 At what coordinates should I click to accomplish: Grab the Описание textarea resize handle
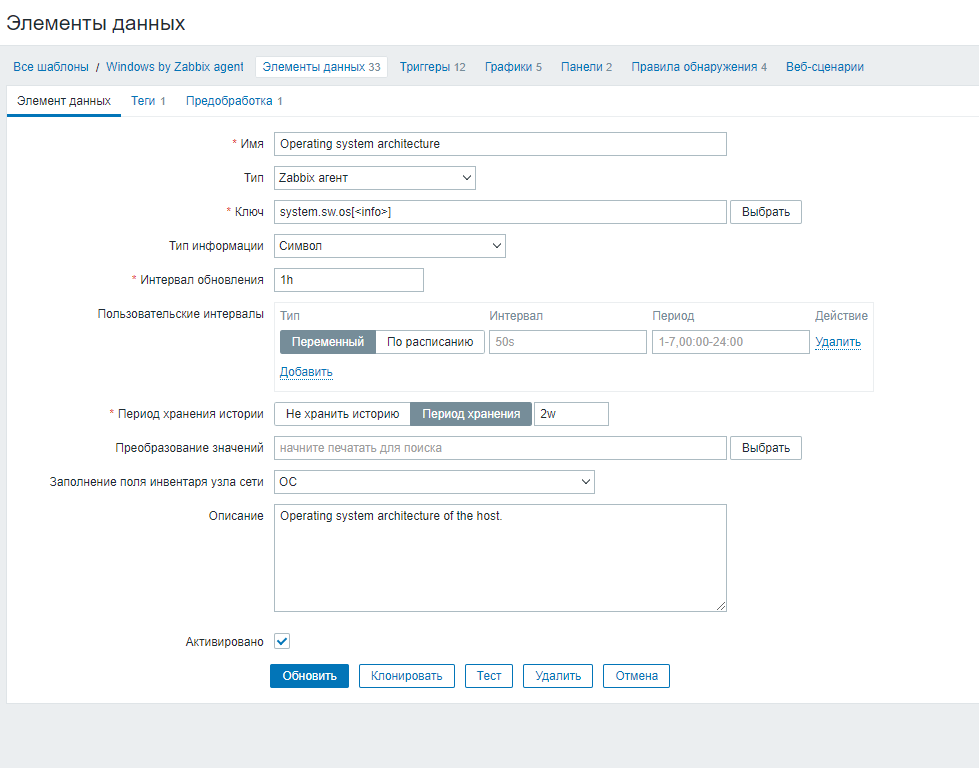point(721,605)
